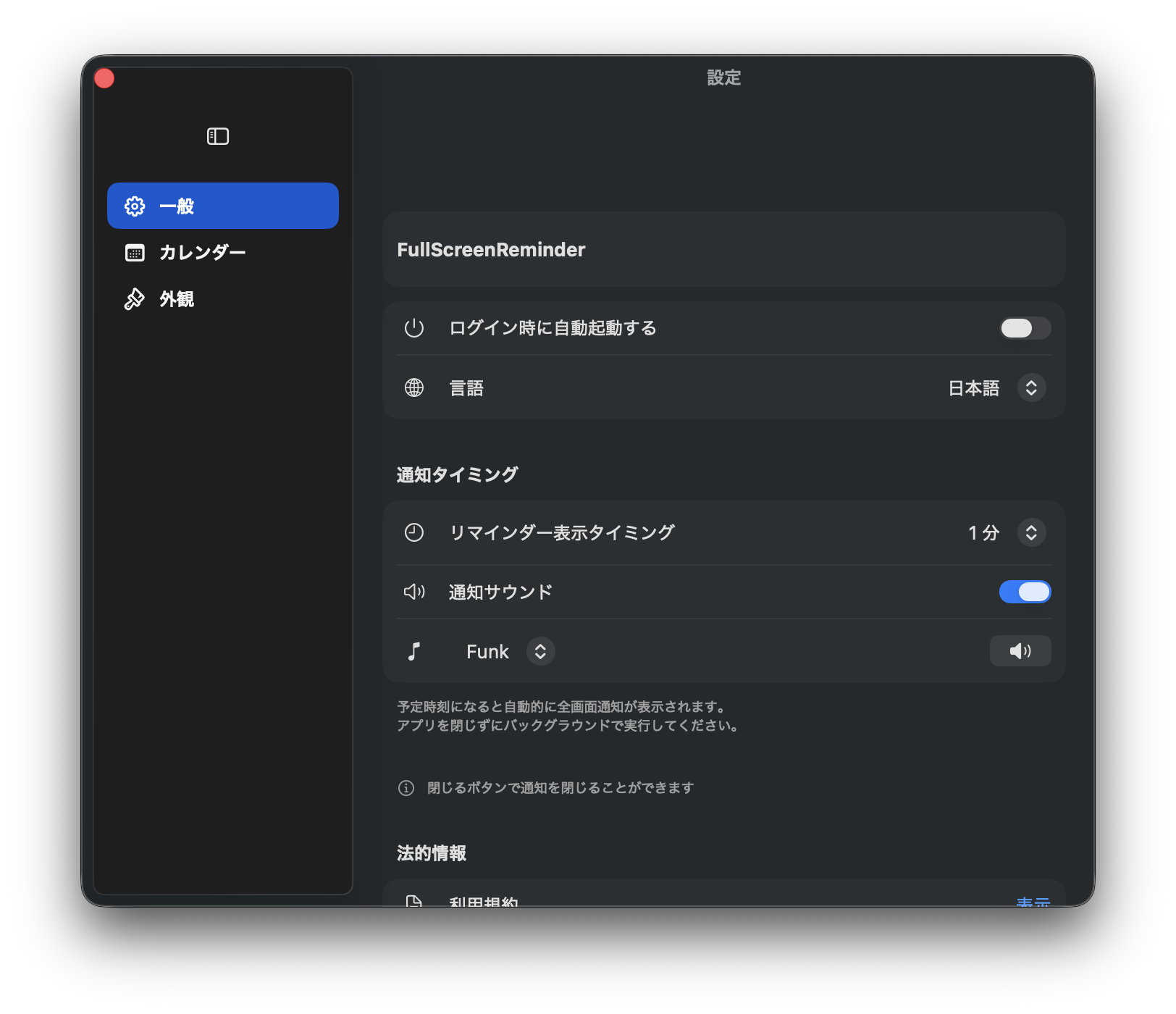
Task: Open the 言語 dropdown showing 日本語
Action: click(1032, 387)
